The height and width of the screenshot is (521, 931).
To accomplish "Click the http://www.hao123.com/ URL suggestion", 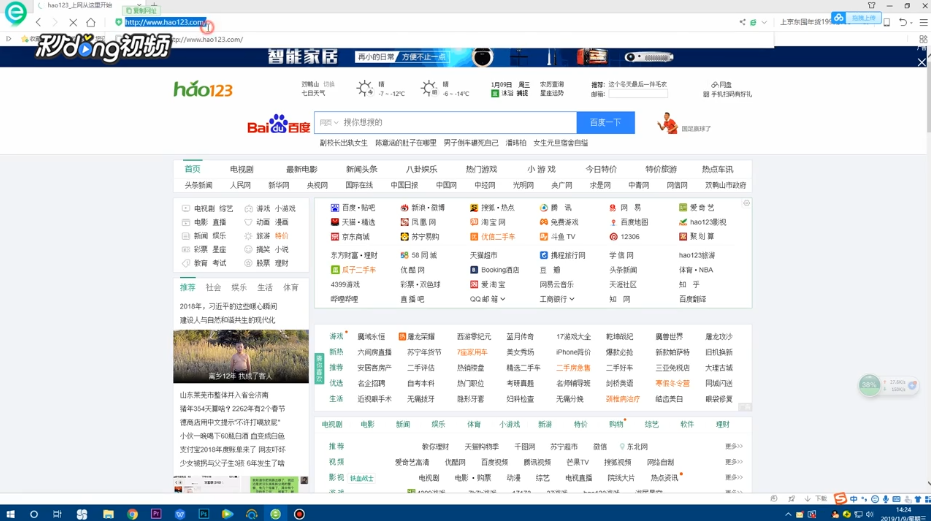I will [x=208, y=39].
